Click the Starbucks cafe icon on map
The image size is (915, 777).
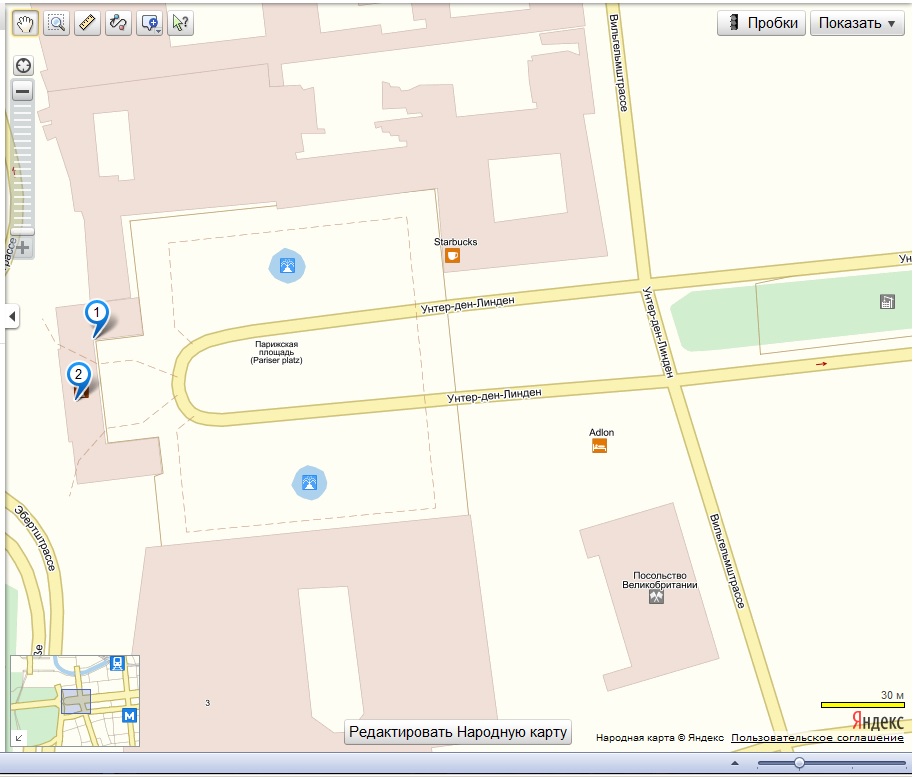pyautogui.click(x=453, y=256)
